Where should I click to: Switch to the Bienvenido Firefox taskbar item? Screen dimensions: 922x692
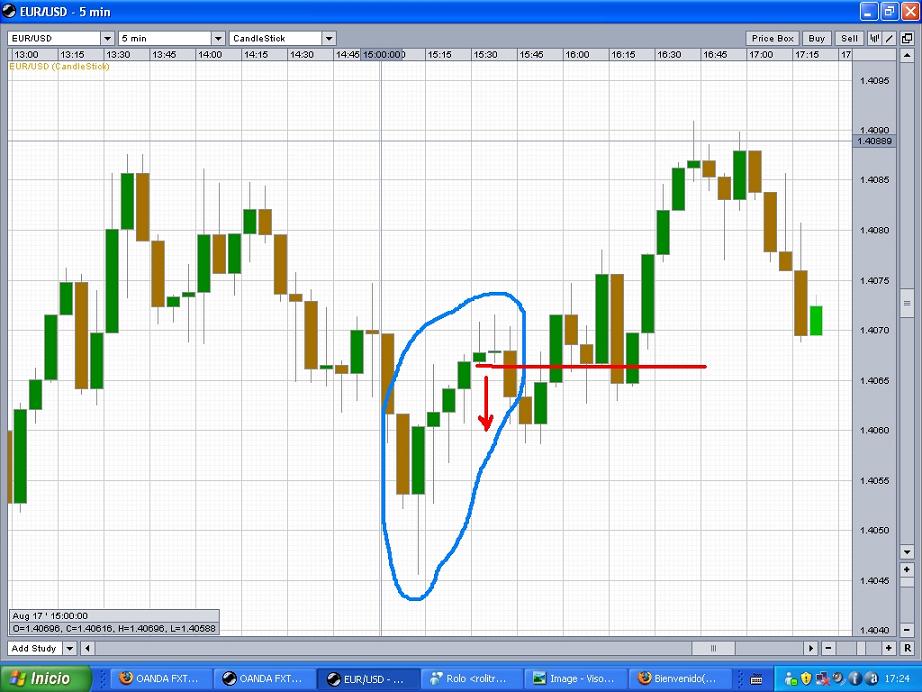tap(678, 679)
